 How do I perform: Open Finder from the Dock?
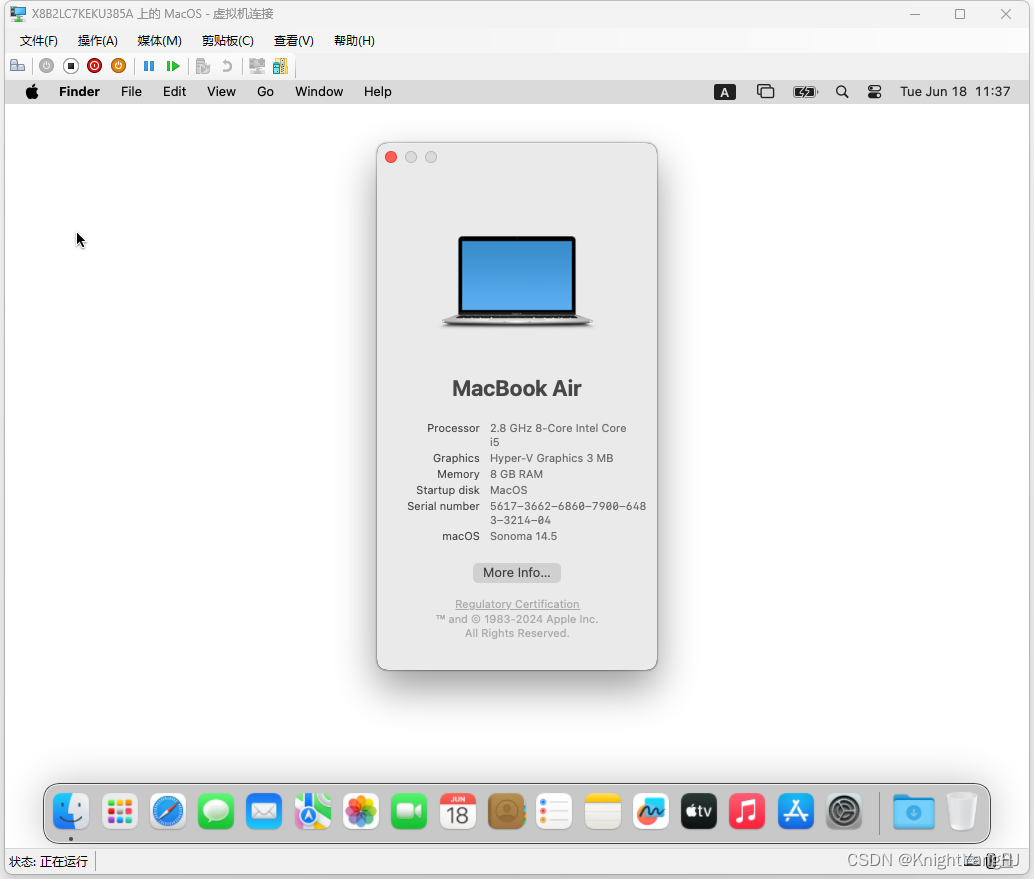(71, 812)
